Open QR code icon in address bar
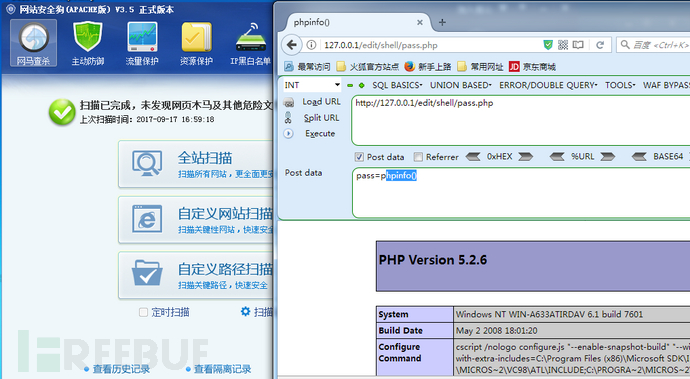The width and height of the screenshot is (690, 379). 563,45
